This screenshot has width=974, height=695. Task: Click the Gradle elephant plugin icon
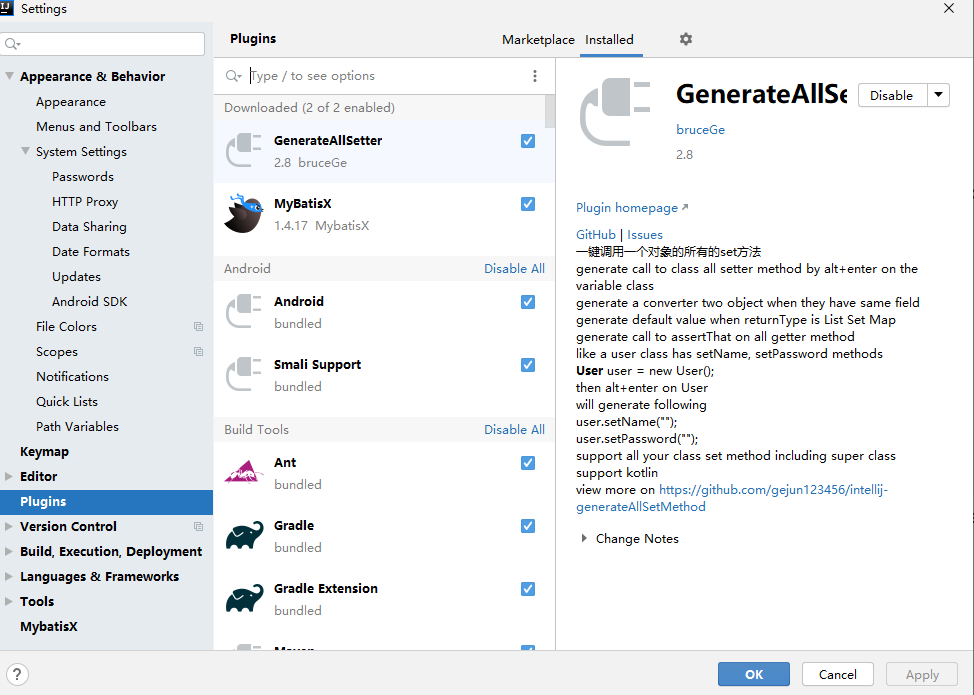tap(244, 535)
